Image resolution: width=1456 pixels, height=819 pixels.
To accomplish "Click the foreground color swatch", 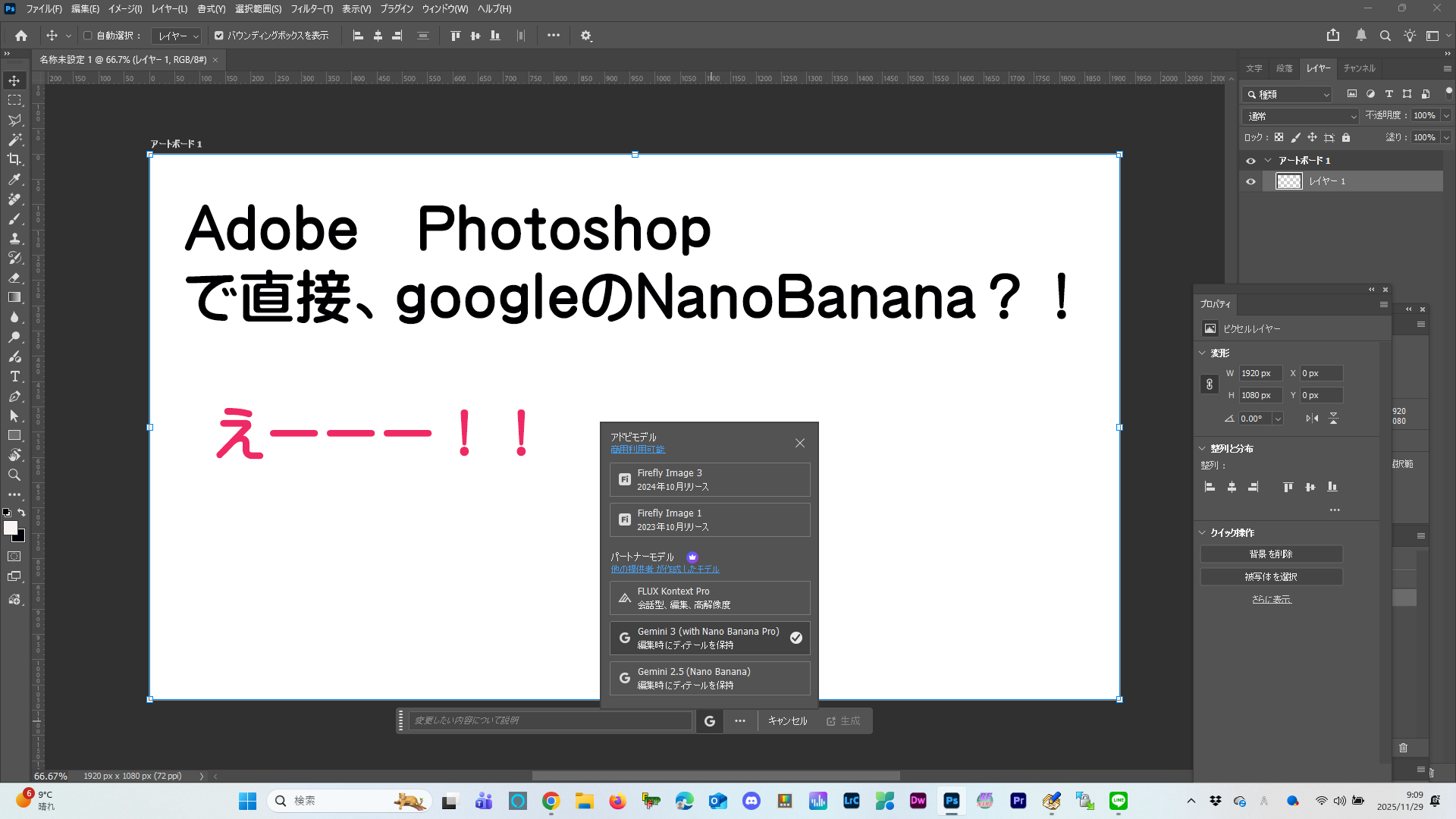I will click(x=10, y=528).
